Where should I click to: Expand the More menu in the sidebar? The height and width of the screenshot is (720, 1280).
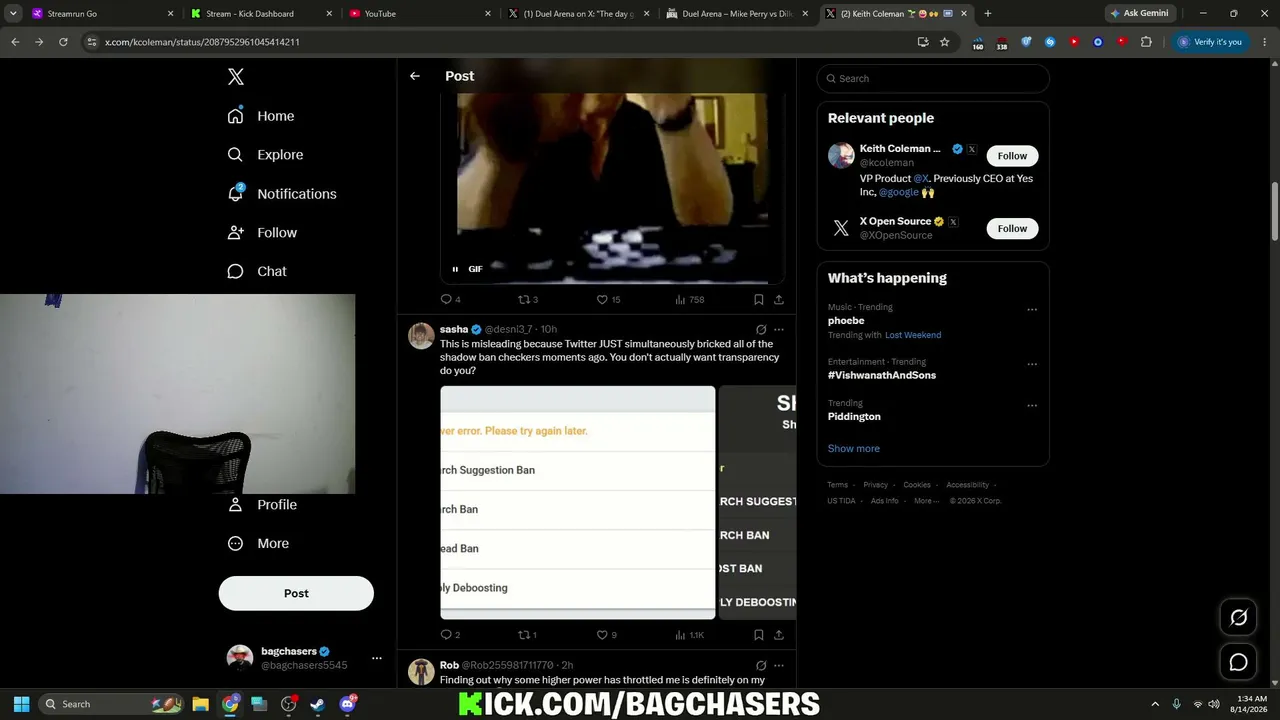point(258,544)
